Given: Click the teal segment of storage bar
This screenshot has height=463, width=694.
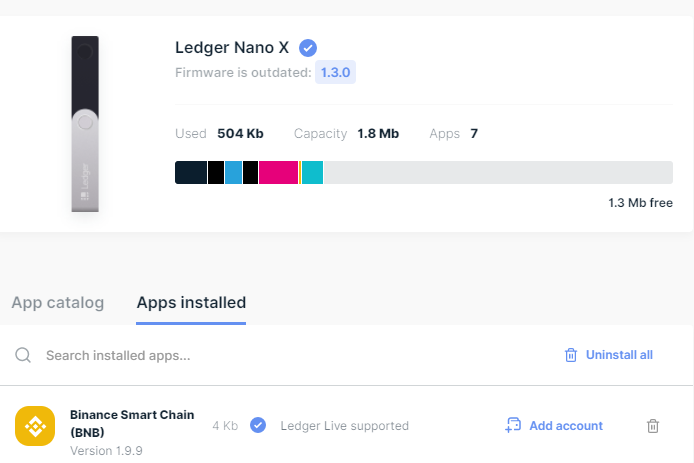Looking at the screenshot, I should click(x=312, y=173).
